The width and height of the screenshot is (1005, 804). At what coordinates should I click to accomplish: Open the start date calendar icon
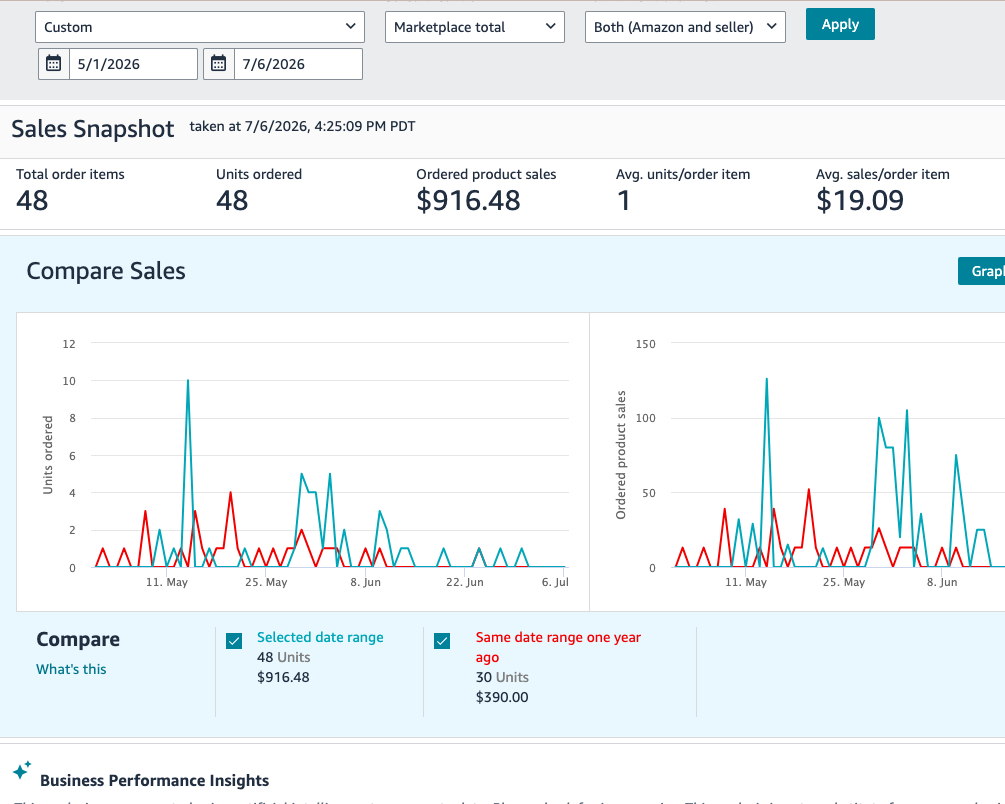click(54, 63)
